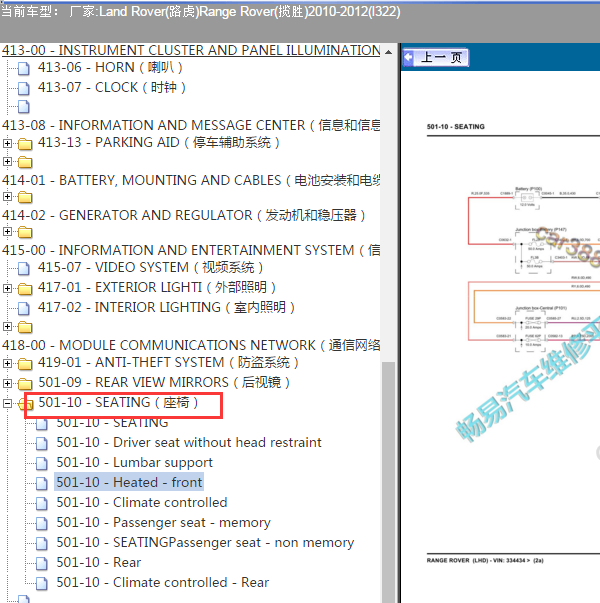Open Driver seat without head restraint diagram
The image size is (600, 603).
pos(189,443)
